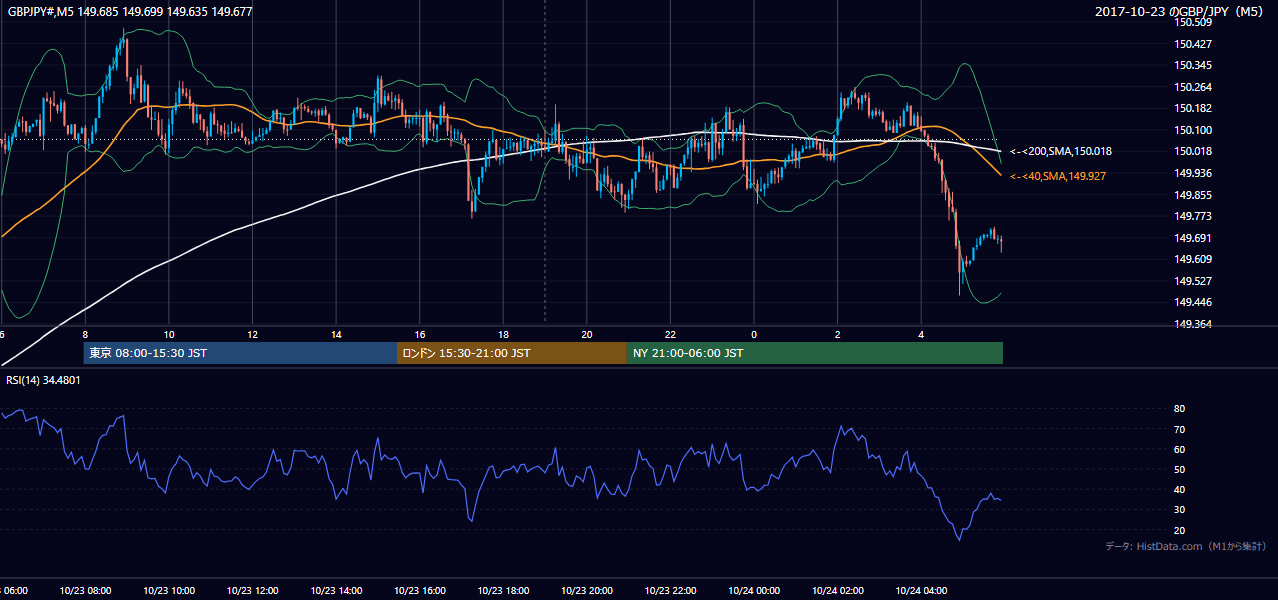Click the RSI scale value 50
This screenshot has width=1278, height=600.
[1179, 469]
